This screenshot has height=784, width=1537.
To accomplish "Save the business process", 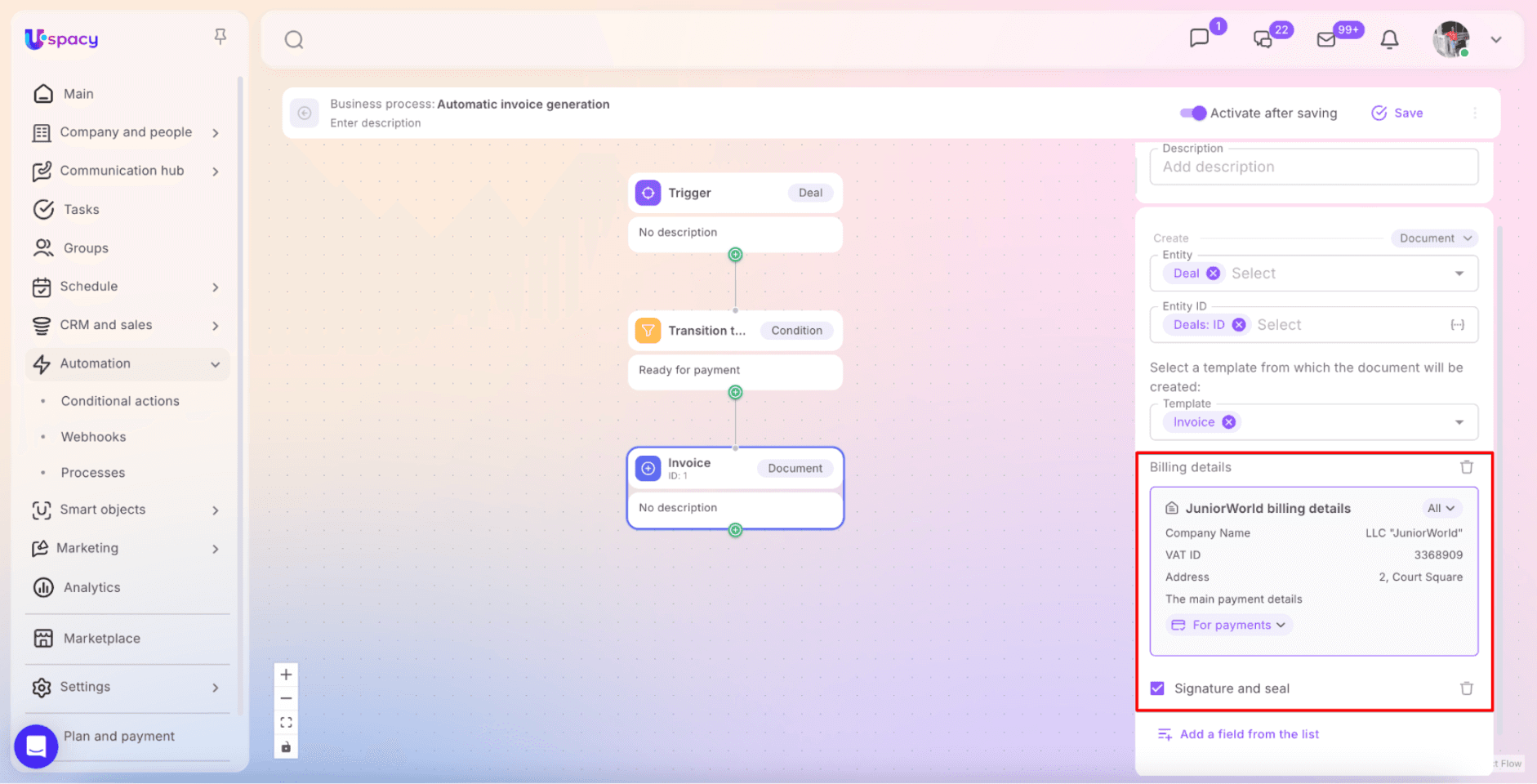I will tap(1397, 113).
